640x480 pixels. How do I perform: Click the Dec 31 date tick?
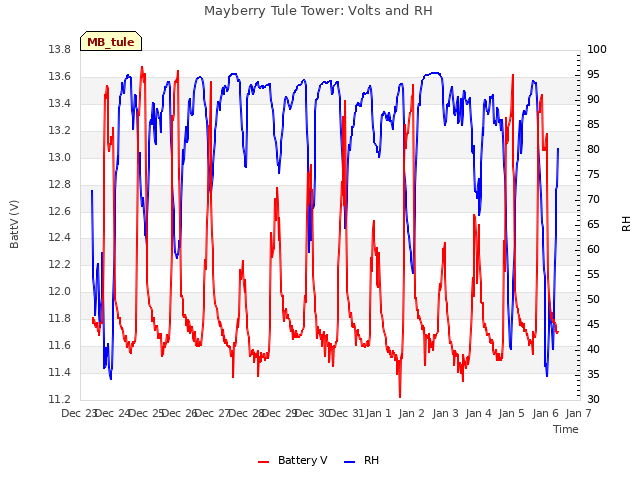point(346,413)
